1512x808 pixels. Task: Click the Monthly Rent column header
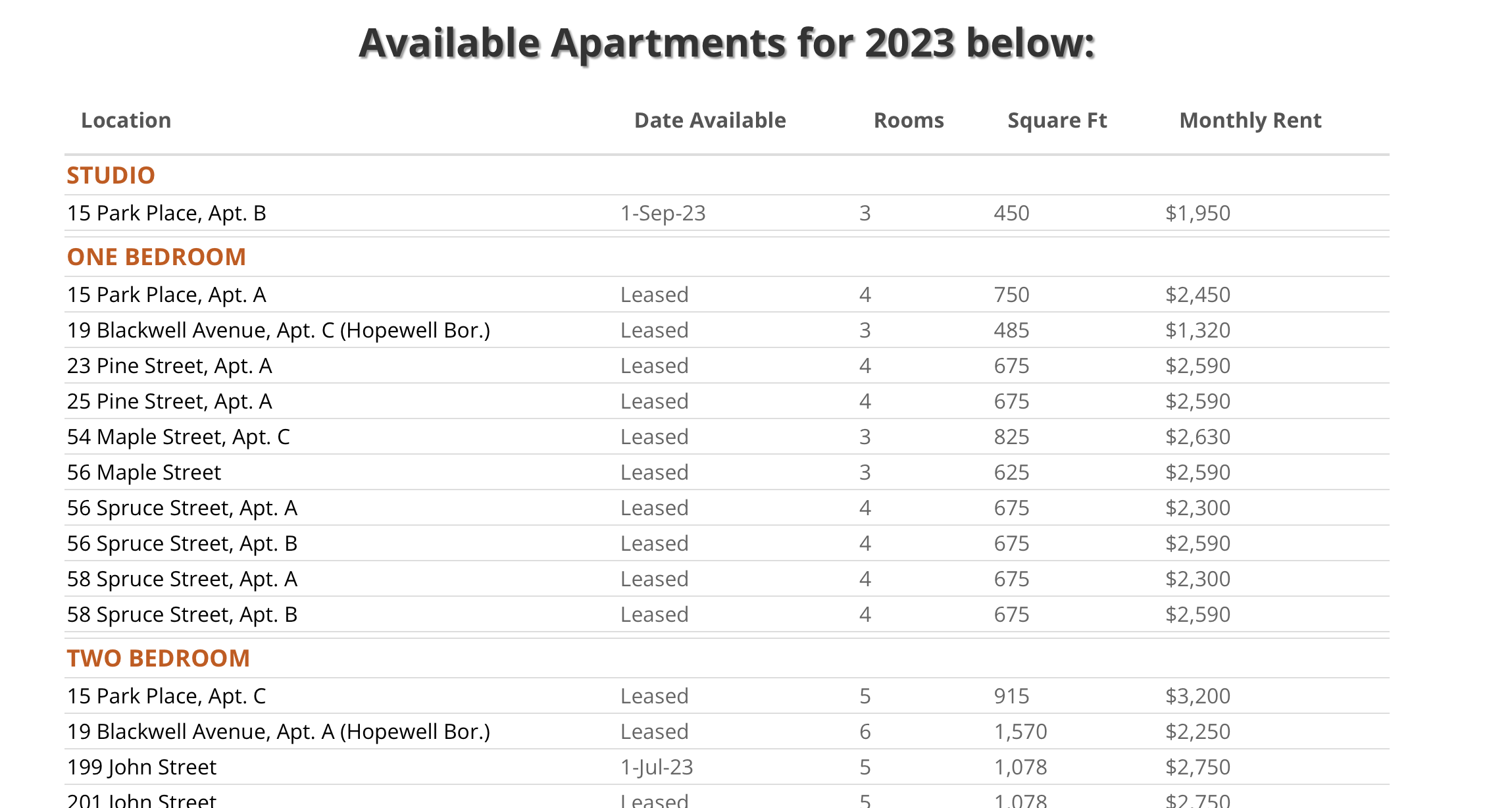1249,120
